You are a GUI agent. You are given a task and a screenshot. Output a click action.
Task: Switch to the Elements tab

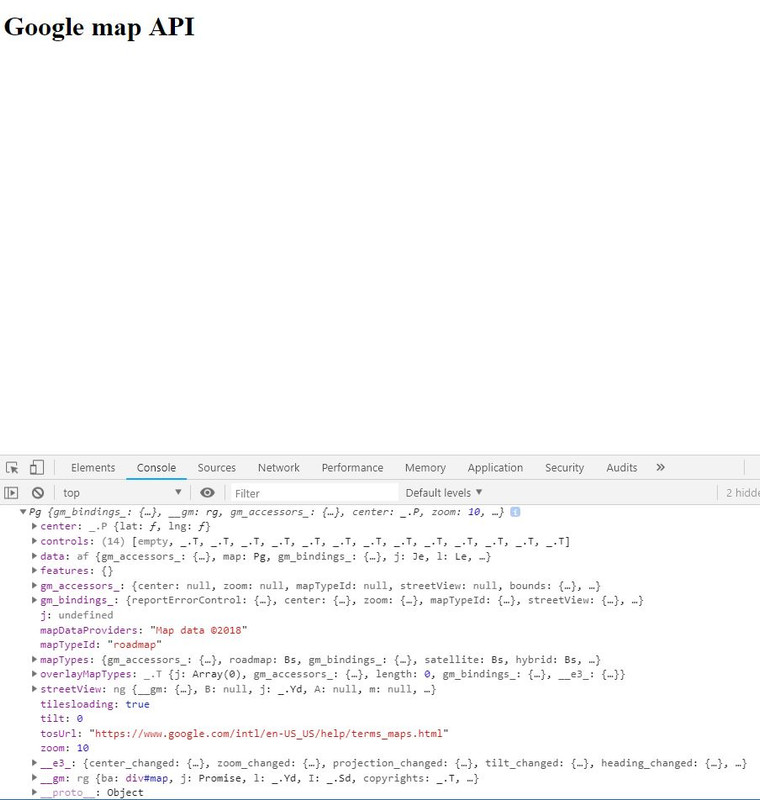(x=93, y=467)
